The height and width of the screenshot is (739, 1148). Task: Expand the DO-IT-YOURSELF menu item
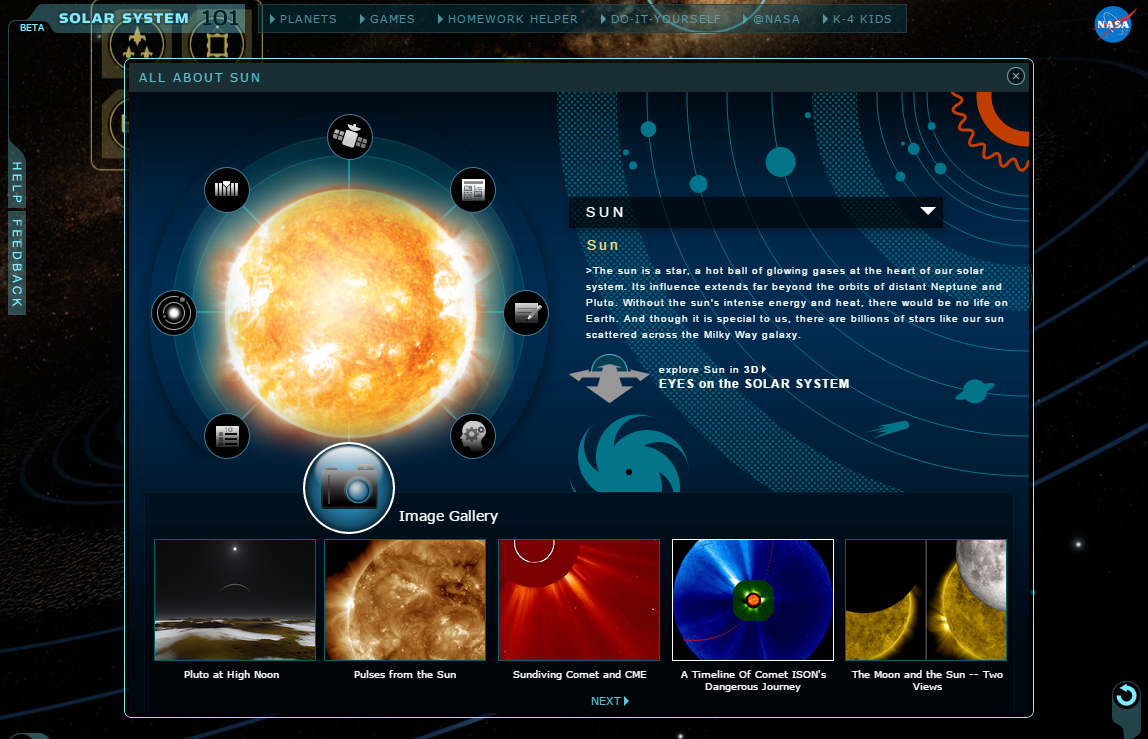click(664, 18)
